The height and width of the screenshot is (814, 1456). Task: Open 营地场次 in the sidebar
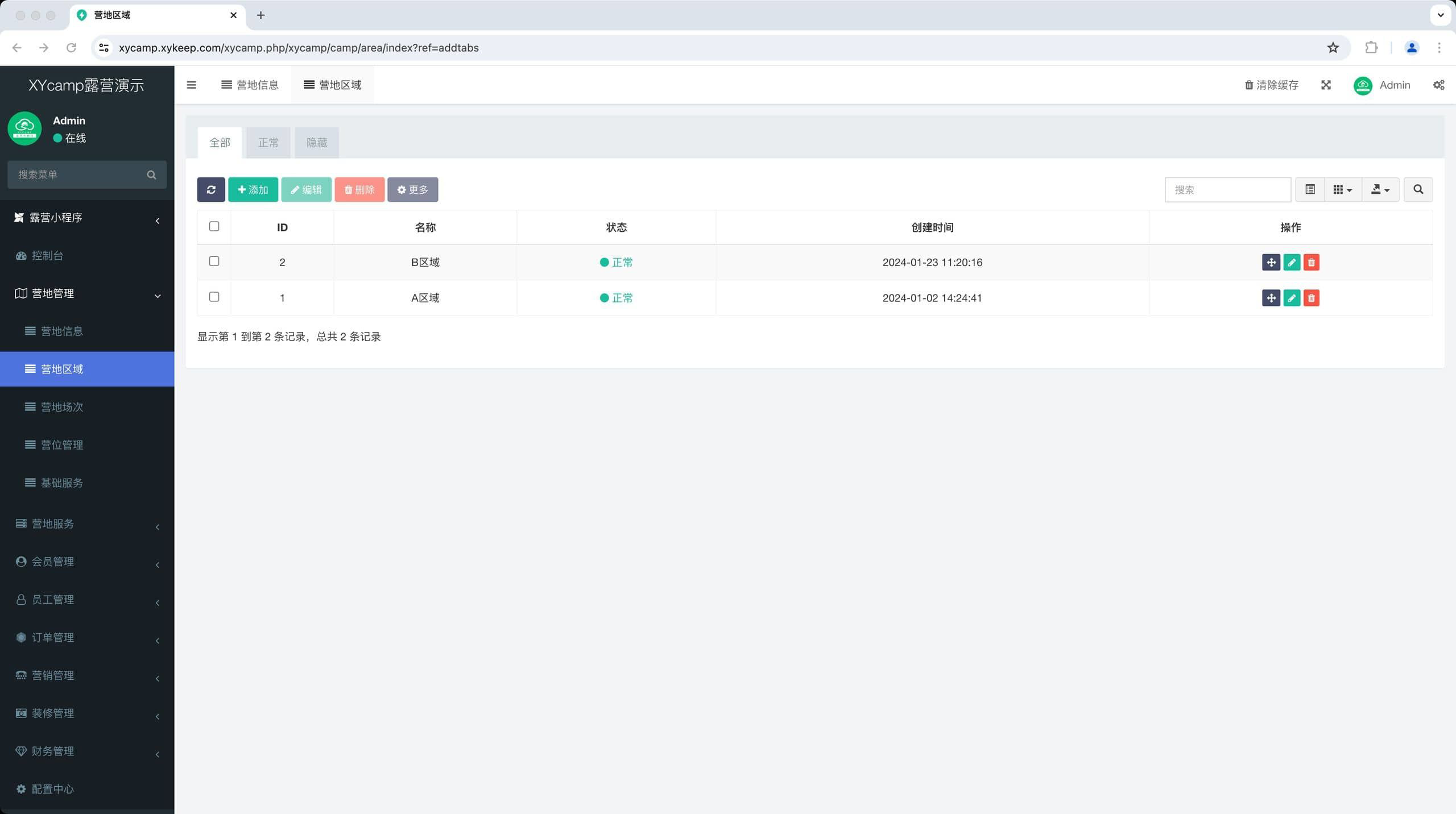pyautogui.click(x=87, y=407)
